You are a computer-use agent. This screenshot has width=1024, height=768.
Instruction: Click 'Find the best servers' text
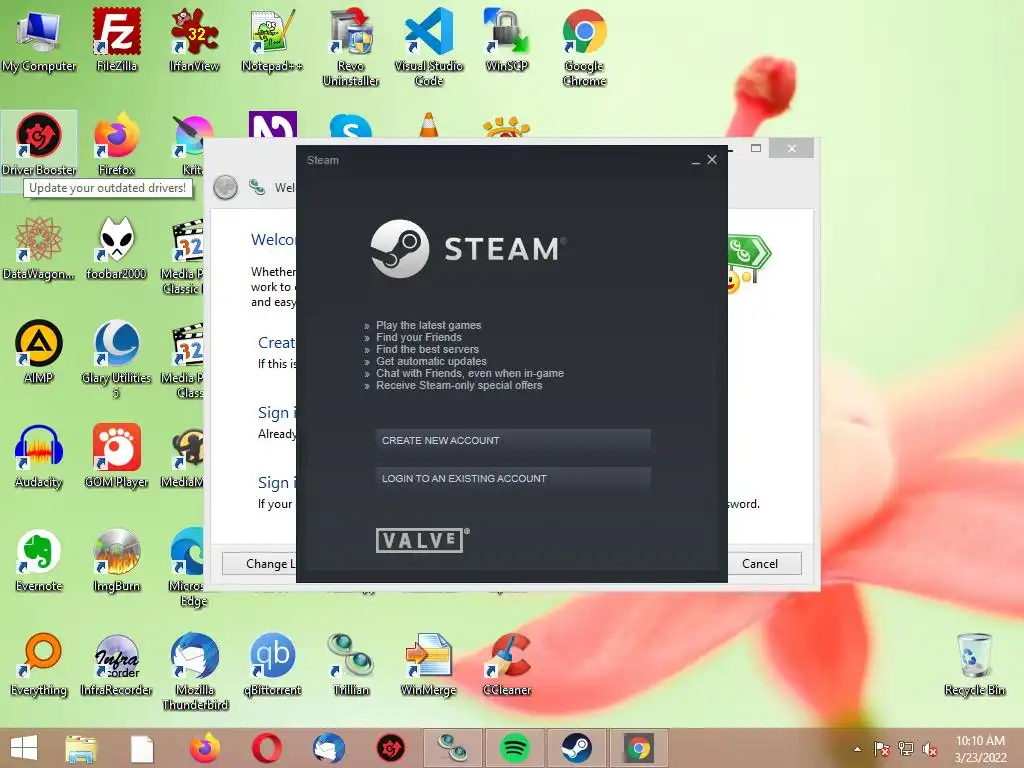click(427, 349)
